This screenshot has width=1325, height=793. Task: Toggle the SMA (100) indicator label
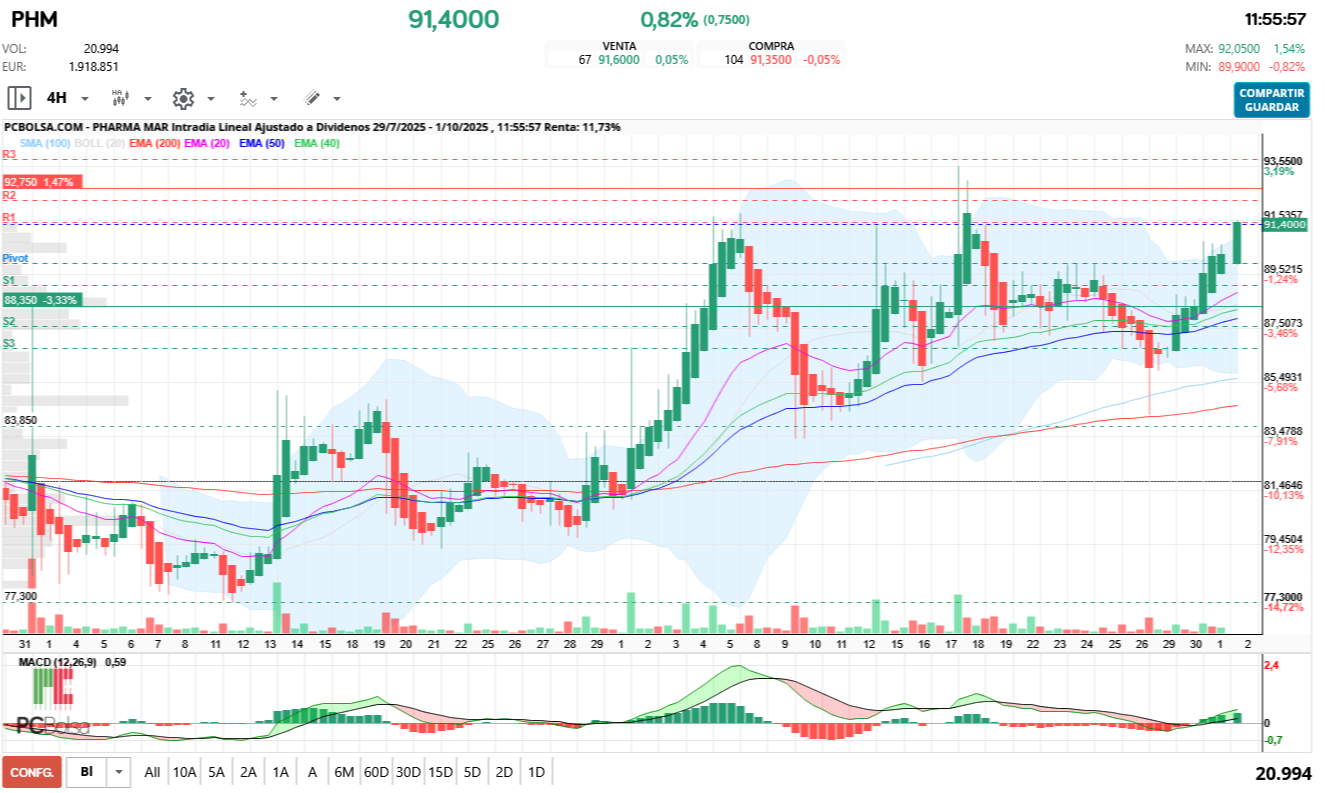click(x=42, y=143)
